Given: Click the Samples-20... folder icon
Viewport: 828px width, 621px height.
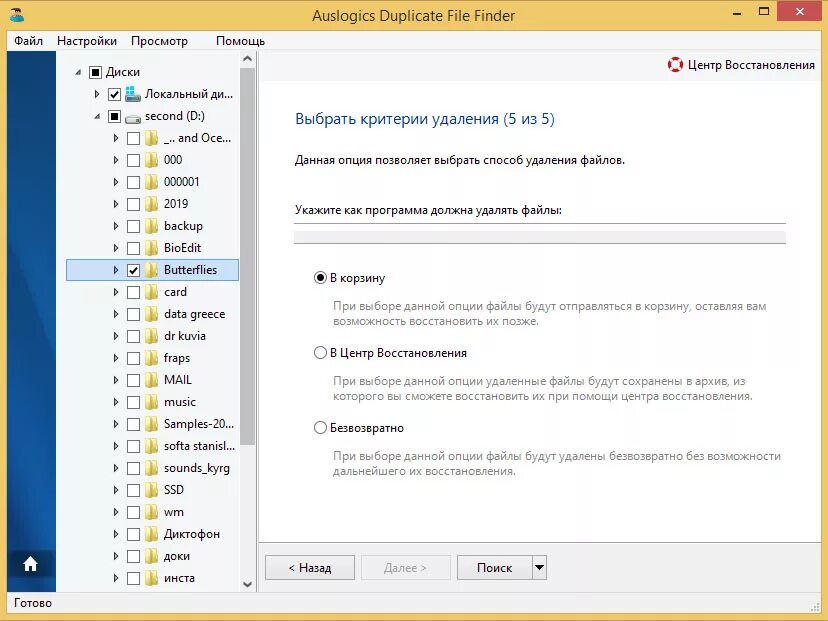Looking at the screenshot, I should (x=151, y=424).
